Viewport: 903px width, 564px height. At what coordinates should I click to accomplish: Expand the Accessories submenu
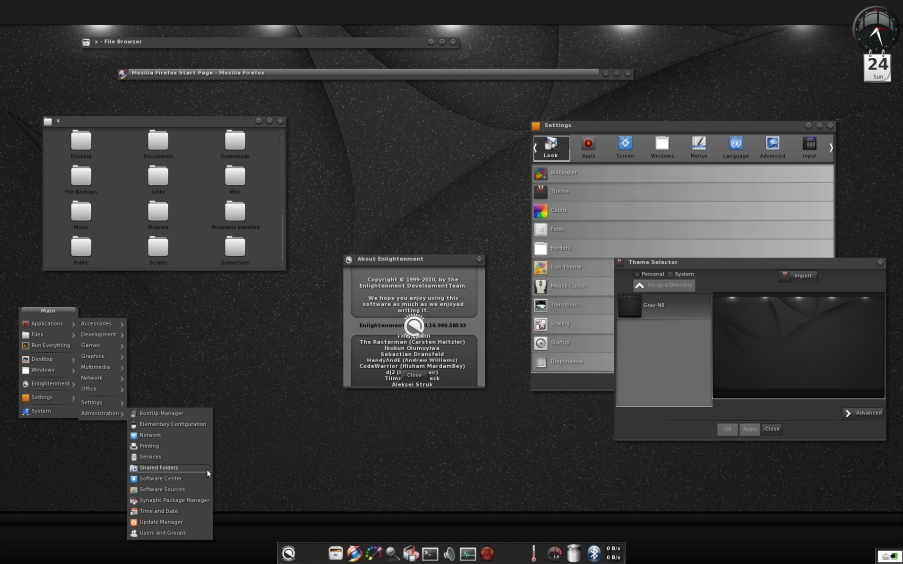(102, 324)
